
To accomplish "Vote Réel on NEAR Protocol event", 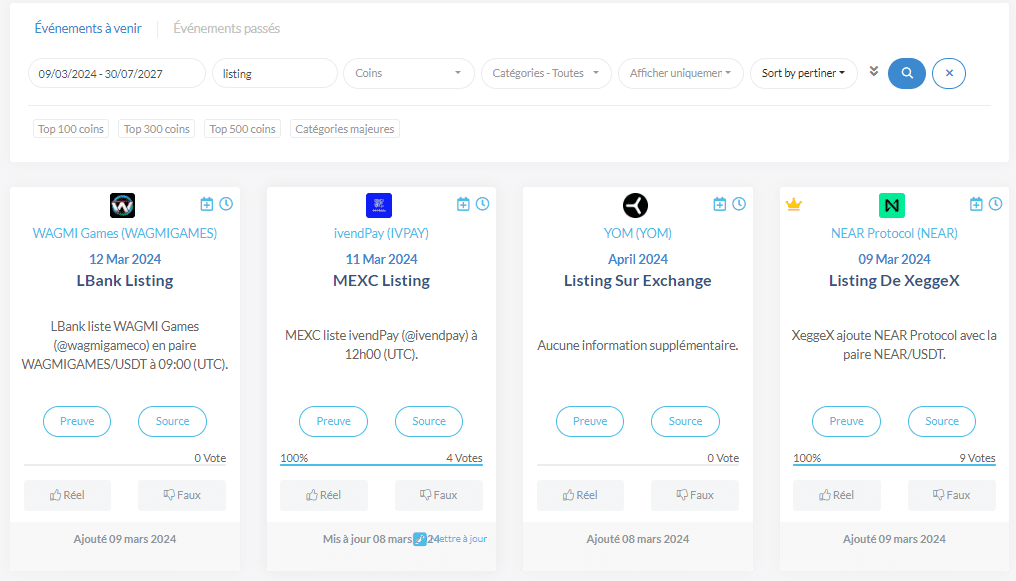I will [x=837, y=495].
